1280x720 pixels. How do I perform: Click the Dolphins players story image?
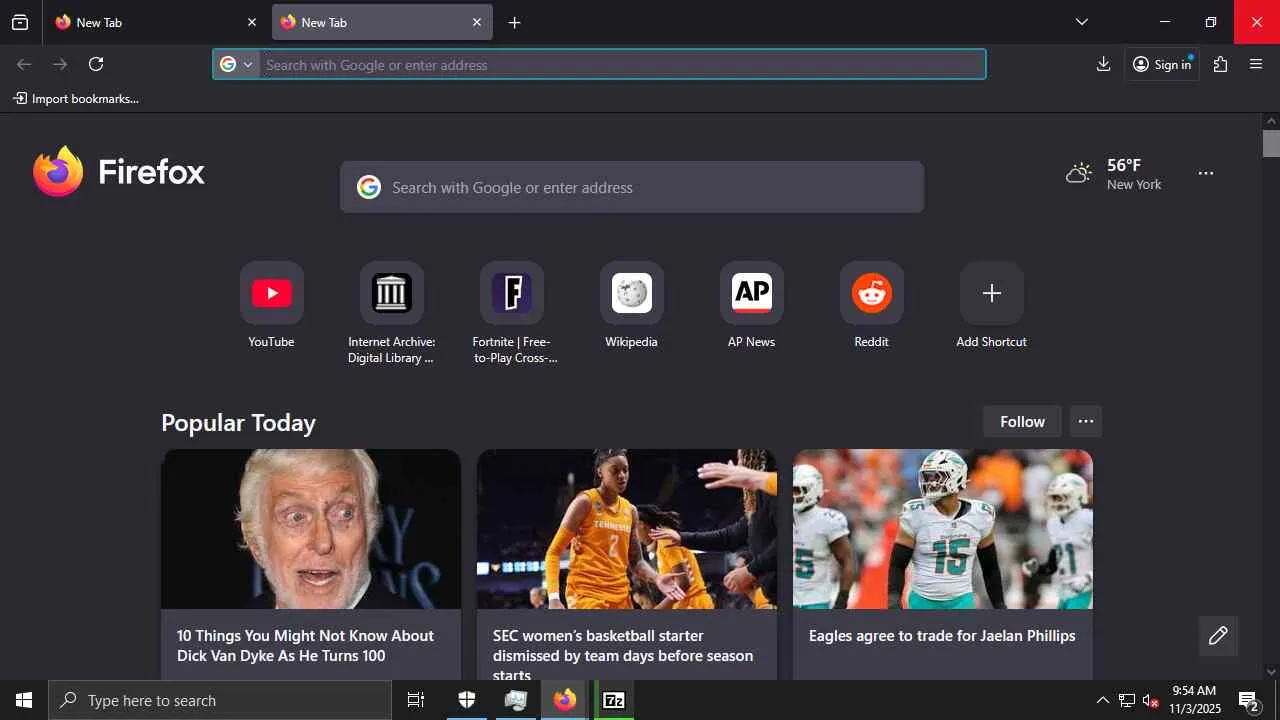coord(943,529)
